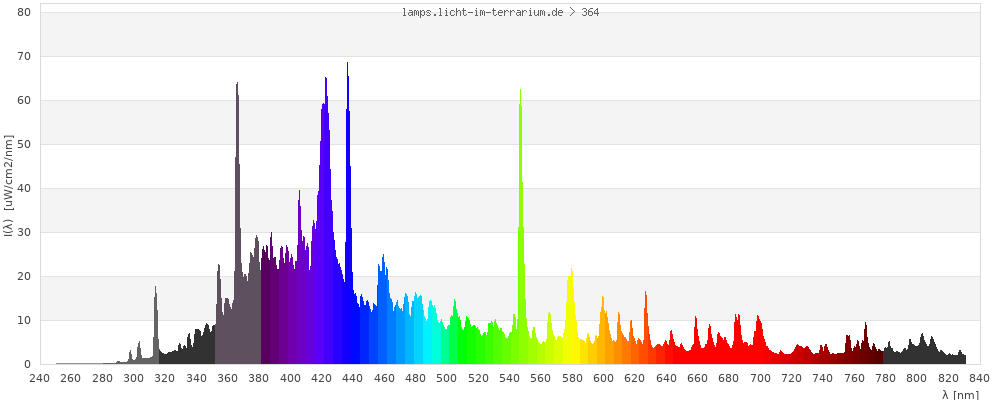1000x400 pixels.
Task: Click the x-axis tick label 740
Action: coord(823,378)
